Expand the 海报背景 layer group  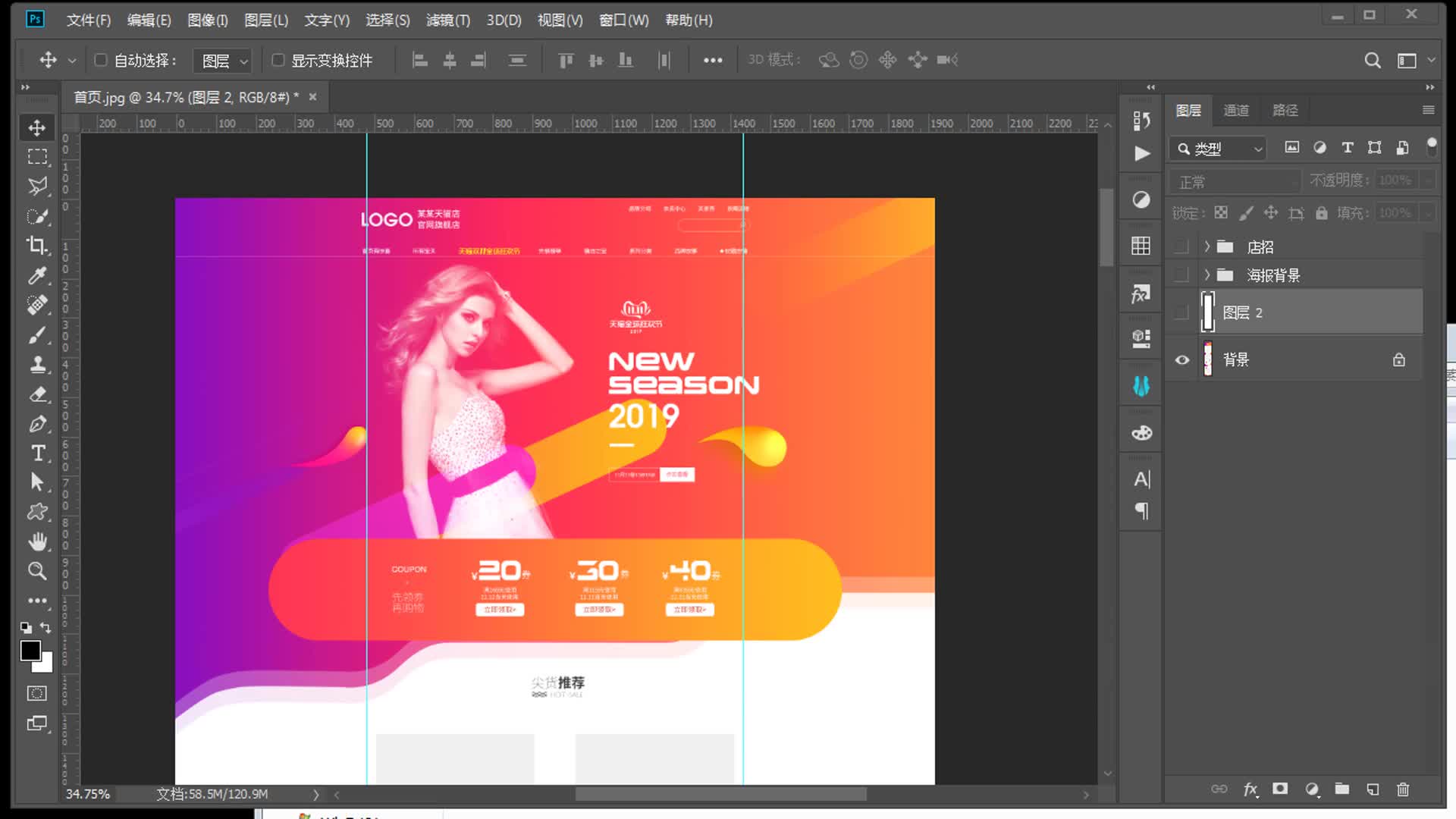[1207, 275]
